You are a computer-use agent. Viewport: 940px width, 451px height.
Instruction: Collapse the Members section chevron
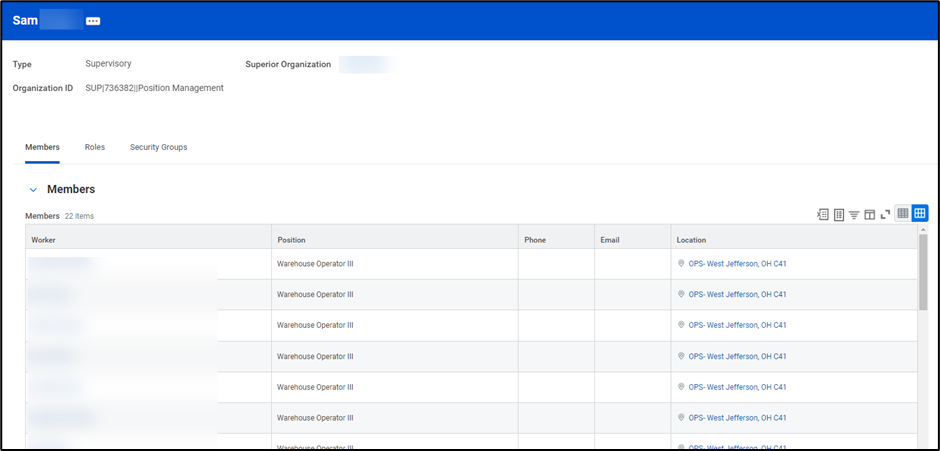[x=33, y=190]
